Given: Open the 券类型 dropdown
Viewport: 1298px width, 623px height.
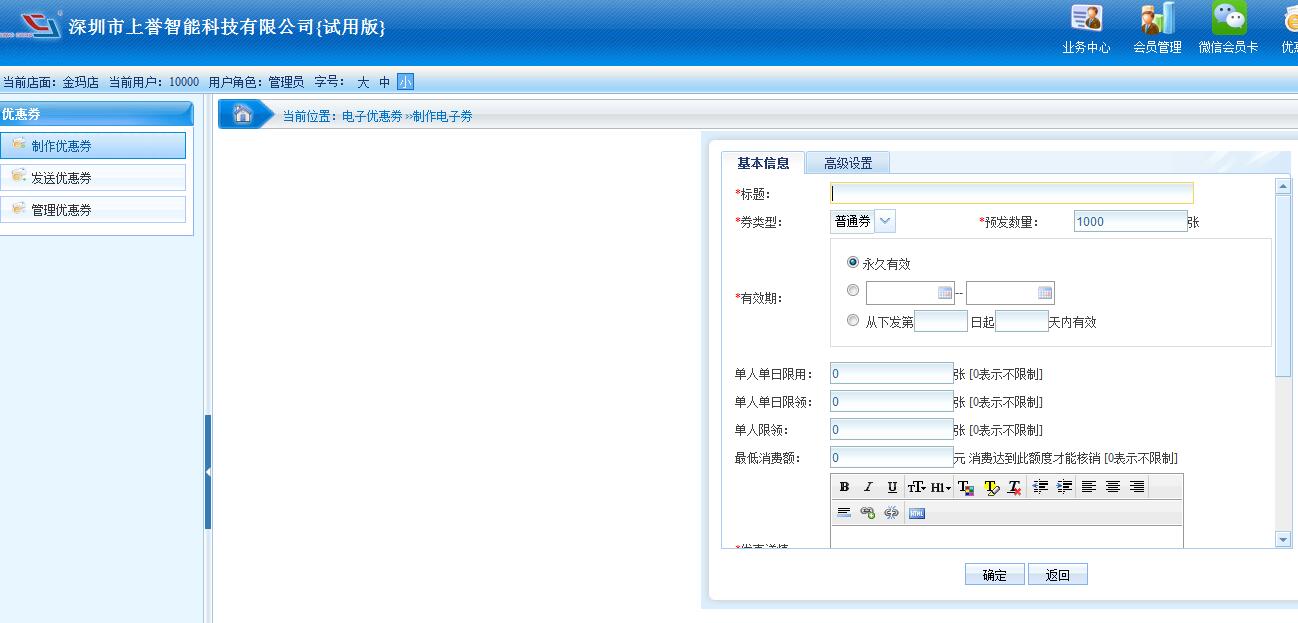Looking at the screenshot, I should (x=885, y=221).
